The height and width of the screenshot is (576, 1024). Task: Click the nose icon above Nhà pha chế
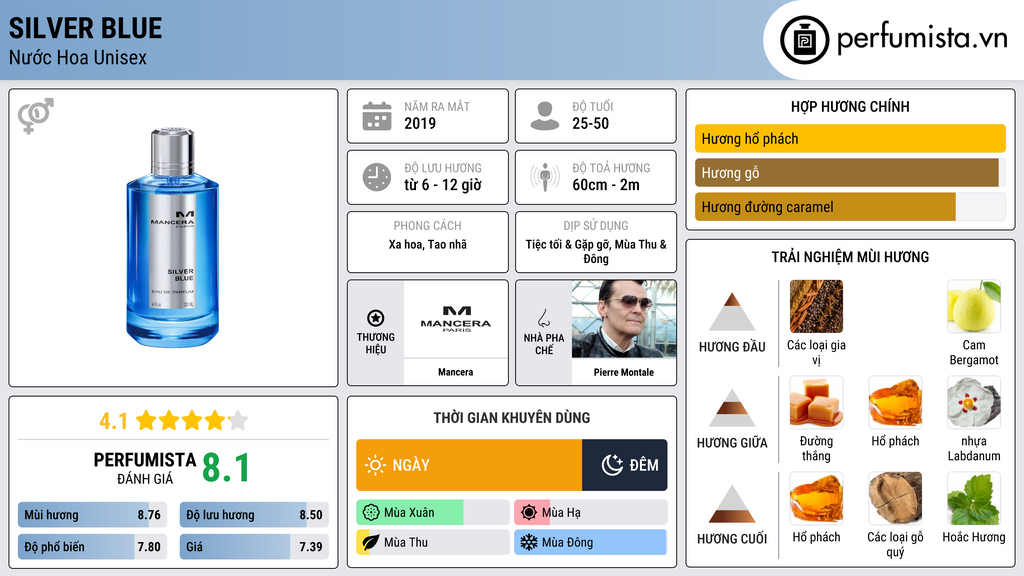coord(543,318)
